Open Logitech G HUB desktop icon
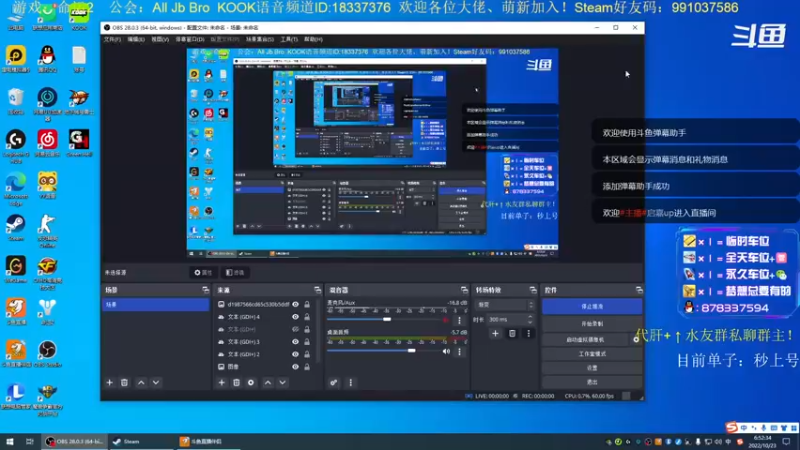The height and width of the screenshot is (450, 800). [15, 146]
